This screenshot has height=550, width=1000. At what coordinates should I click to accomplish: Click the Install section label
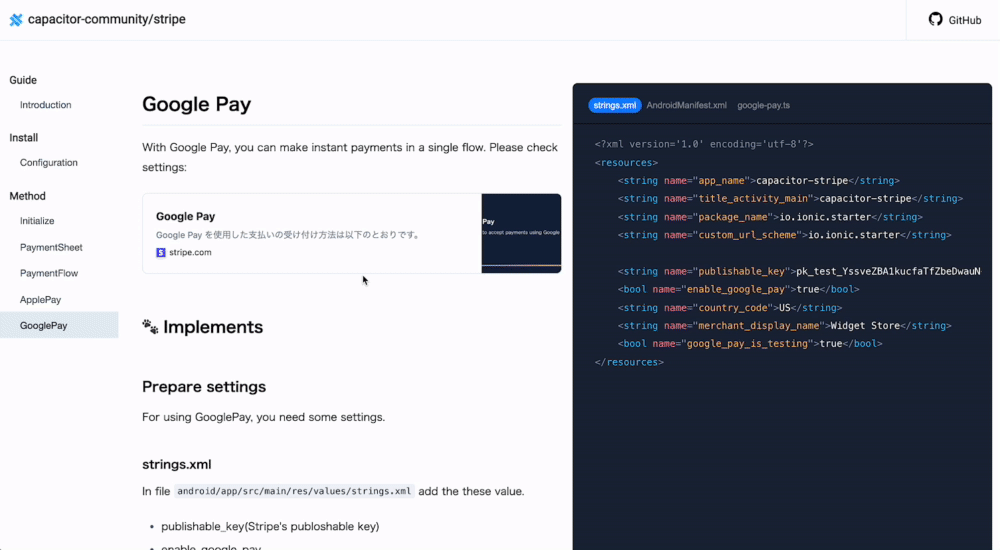coord(24,138)
